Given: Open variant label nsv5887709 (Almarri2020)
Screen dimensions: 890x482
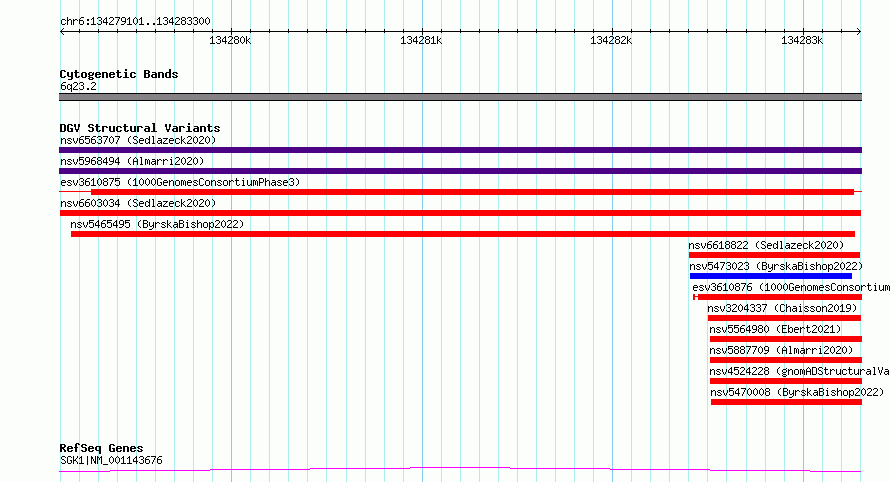Looking at the screenshot, I should 781,350.
